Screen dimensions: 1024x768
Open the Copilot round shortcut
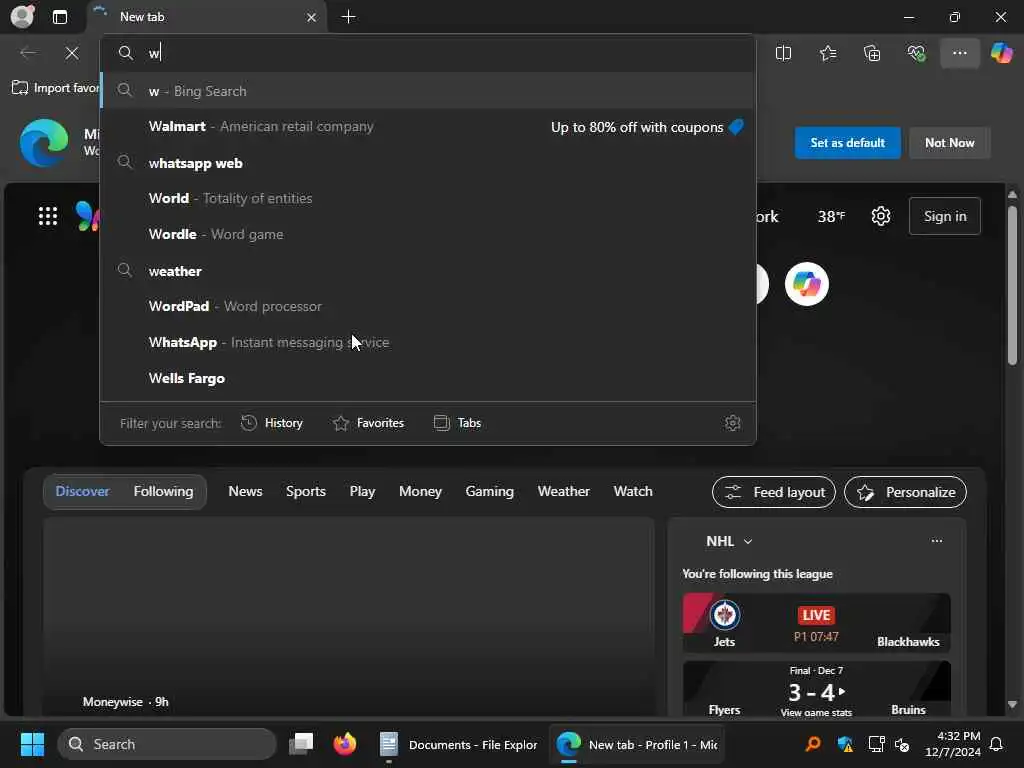(807, 284)
